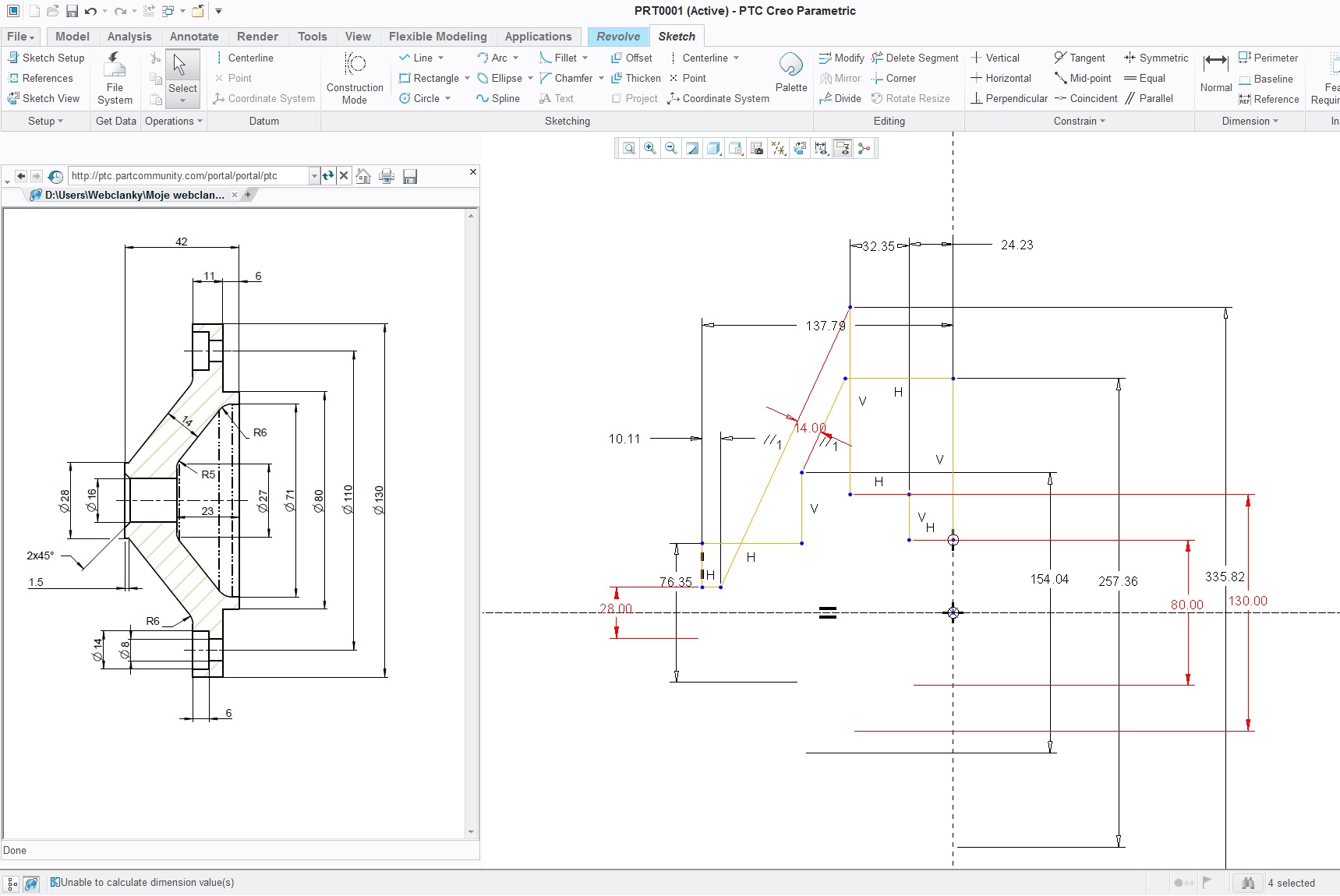
Task: Click the Modify editing tool
Action: [x=841, y=58]
